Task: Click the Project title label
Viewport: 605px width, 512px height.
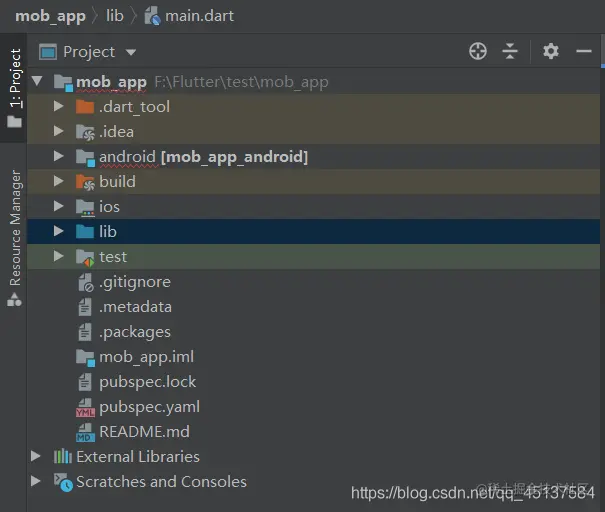Action: [x=89, y=52]
